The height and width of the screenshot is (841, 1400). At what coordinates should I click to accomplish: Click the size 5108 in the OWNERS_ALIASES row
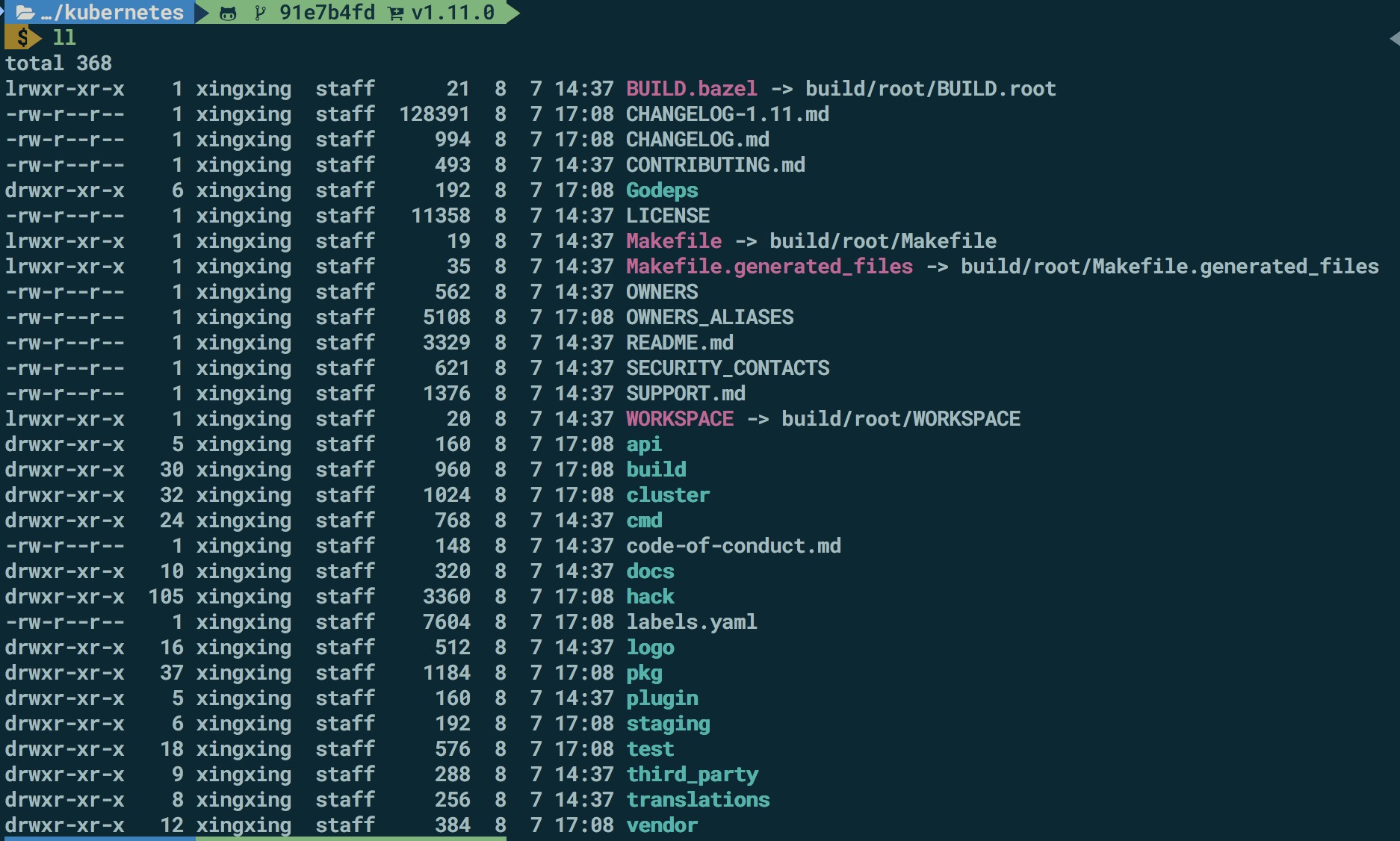[x=447, y=317]
